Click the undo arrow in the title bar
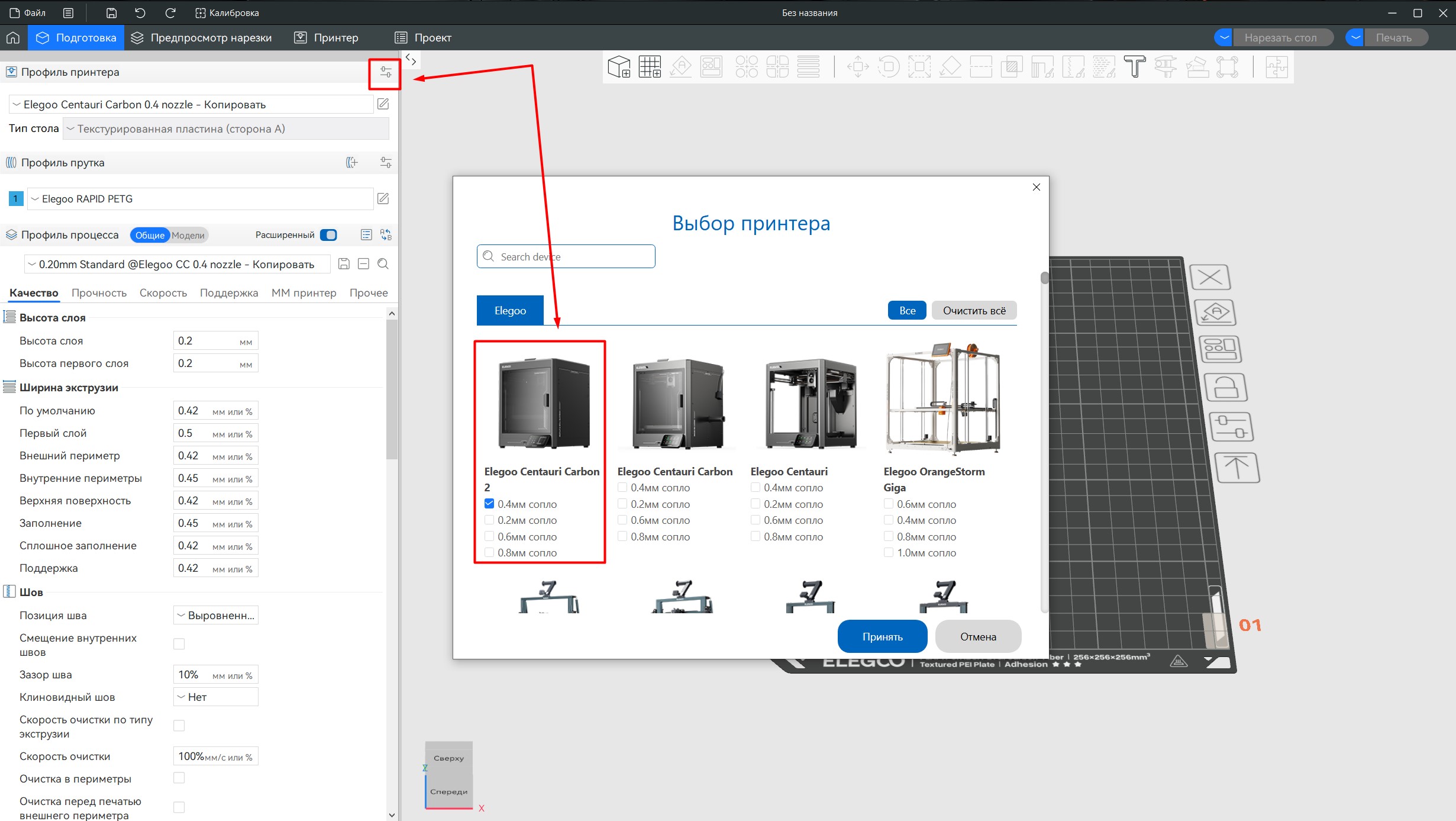1456x821 pixels. tap(140, 12)
